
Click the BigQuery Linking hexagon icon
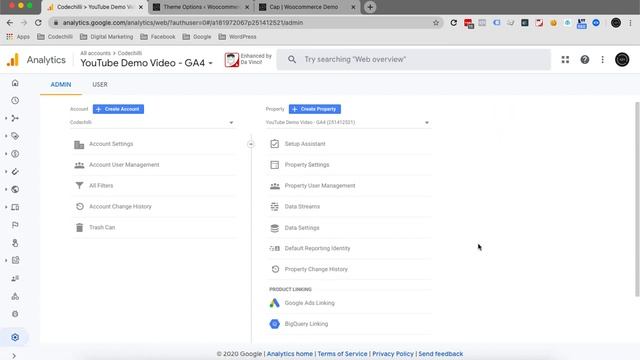click(275, 324)
